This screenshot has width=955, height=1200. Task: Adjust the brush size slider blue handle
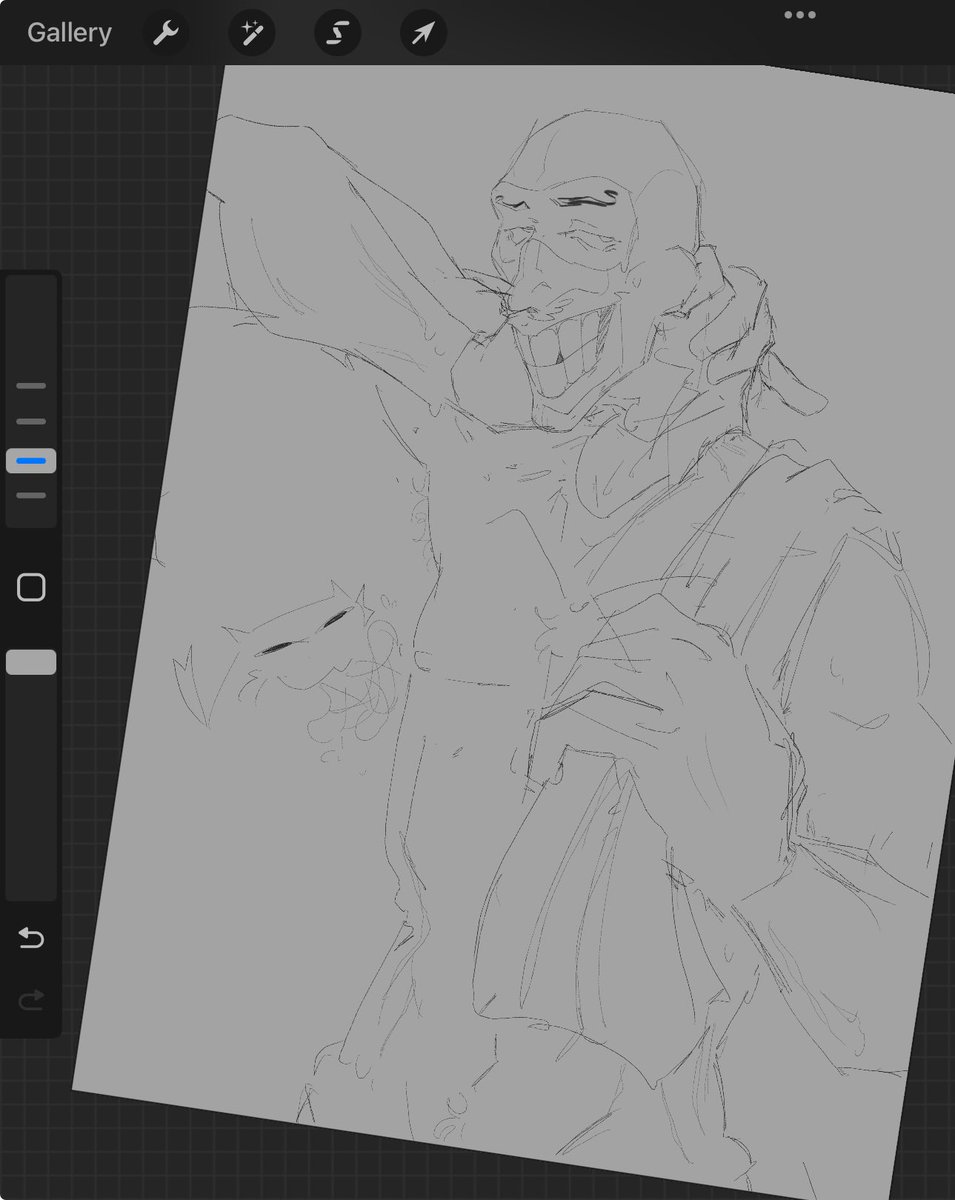[31, 461]
